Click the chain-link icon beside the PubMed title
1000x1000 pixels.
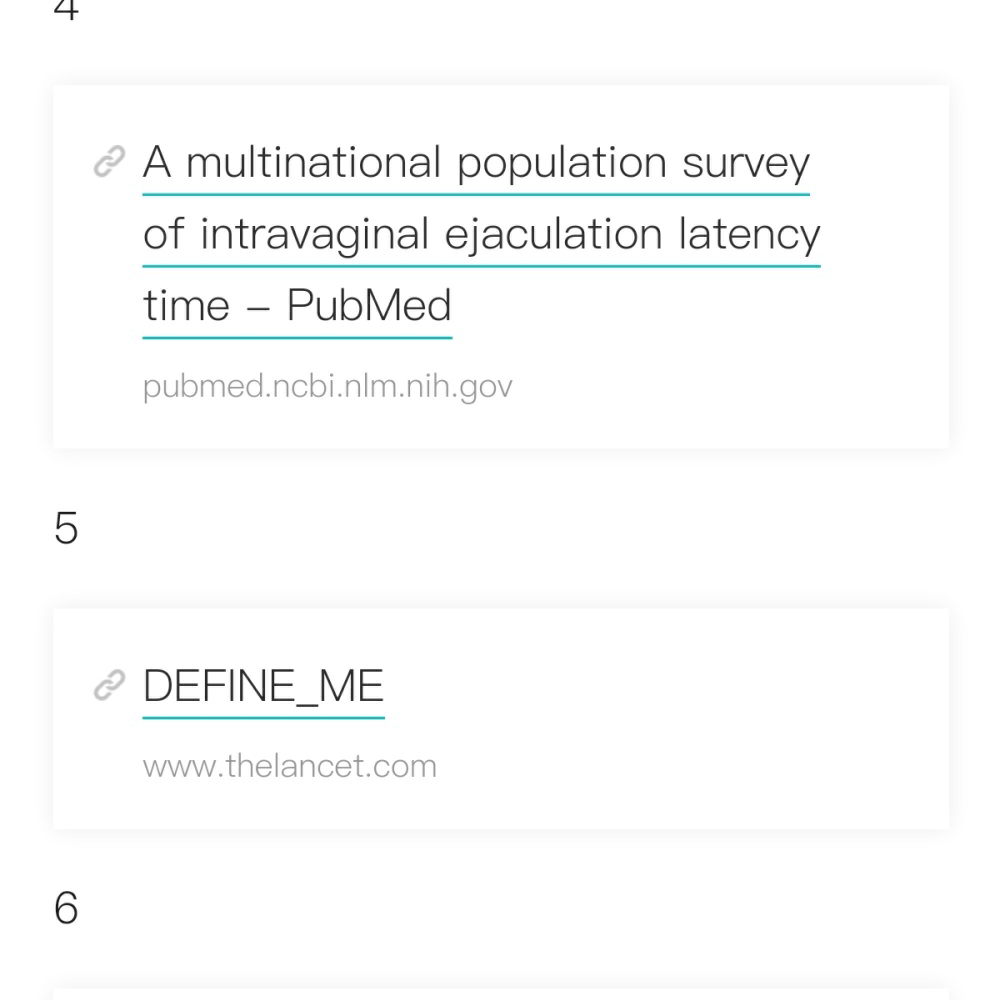[x=110, y=161]
